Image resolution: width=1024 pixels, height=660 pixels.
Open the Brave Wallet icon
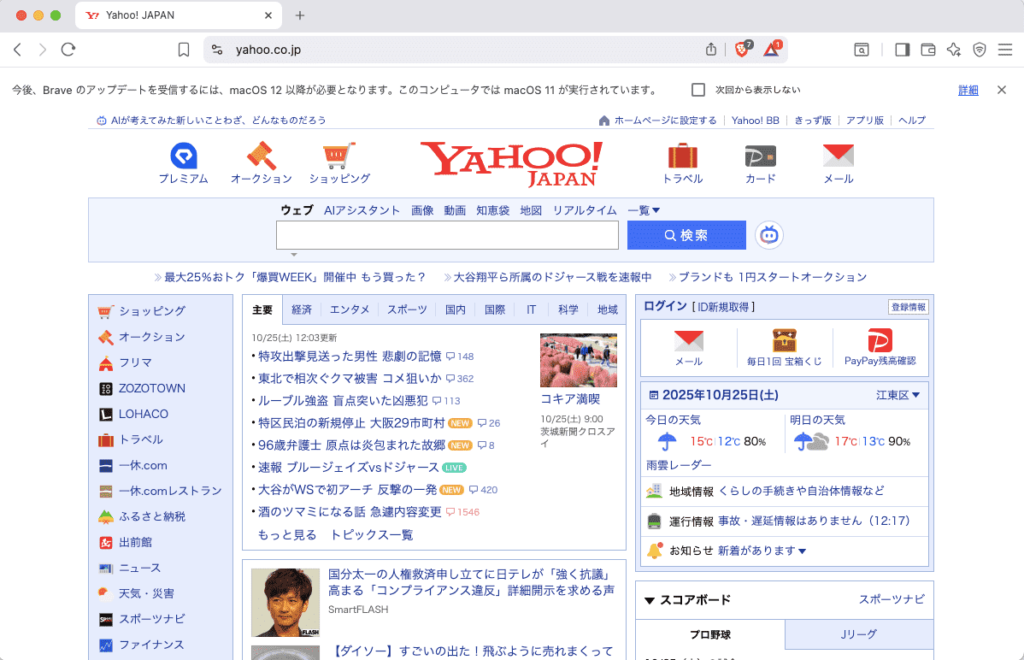click(x=928, y=50)
